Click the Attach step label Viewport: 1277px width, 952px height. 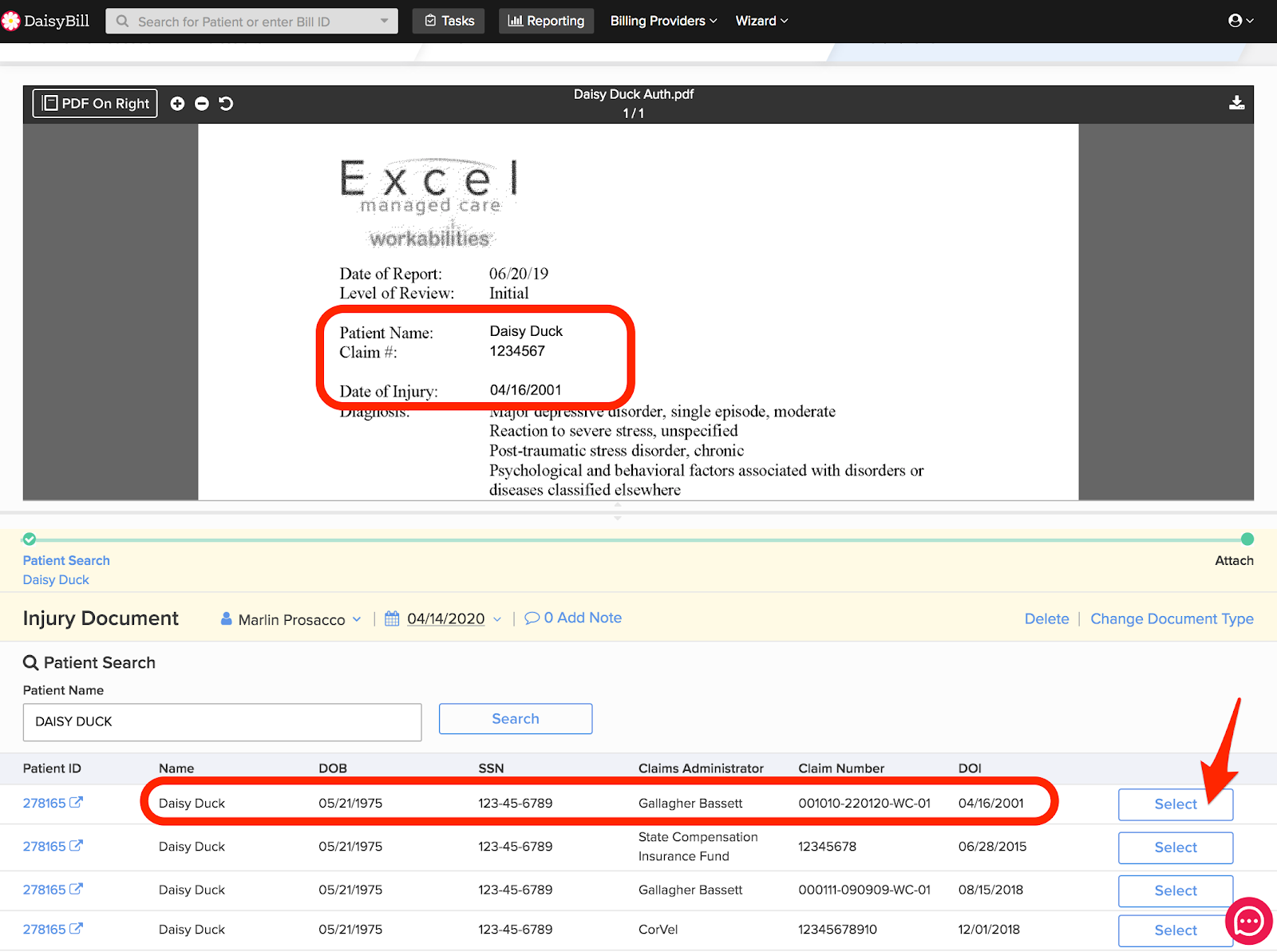click(1234, 560)
